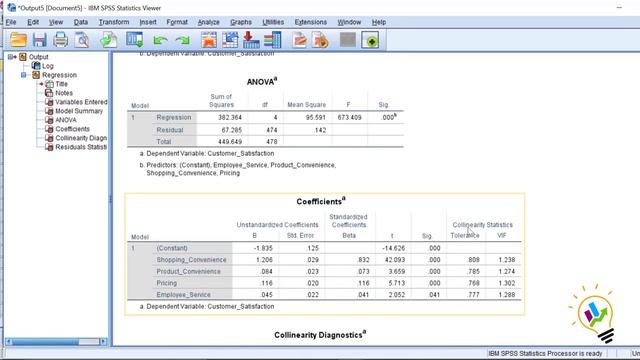Viewport: 640px width, 360px height.
Task: Open the Variables toolbar icon
Action: tap(272, 40)
